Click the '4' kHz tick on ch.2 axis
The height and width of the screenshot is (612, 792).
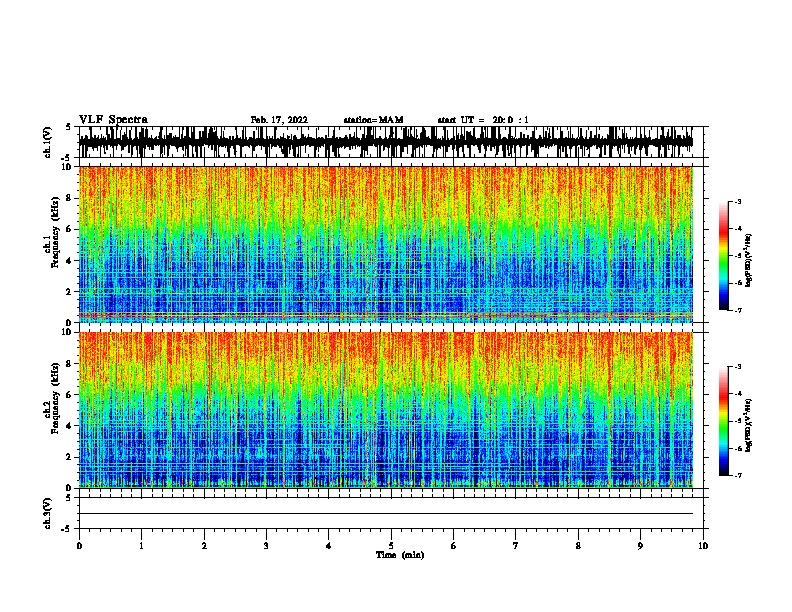(69, 426)
